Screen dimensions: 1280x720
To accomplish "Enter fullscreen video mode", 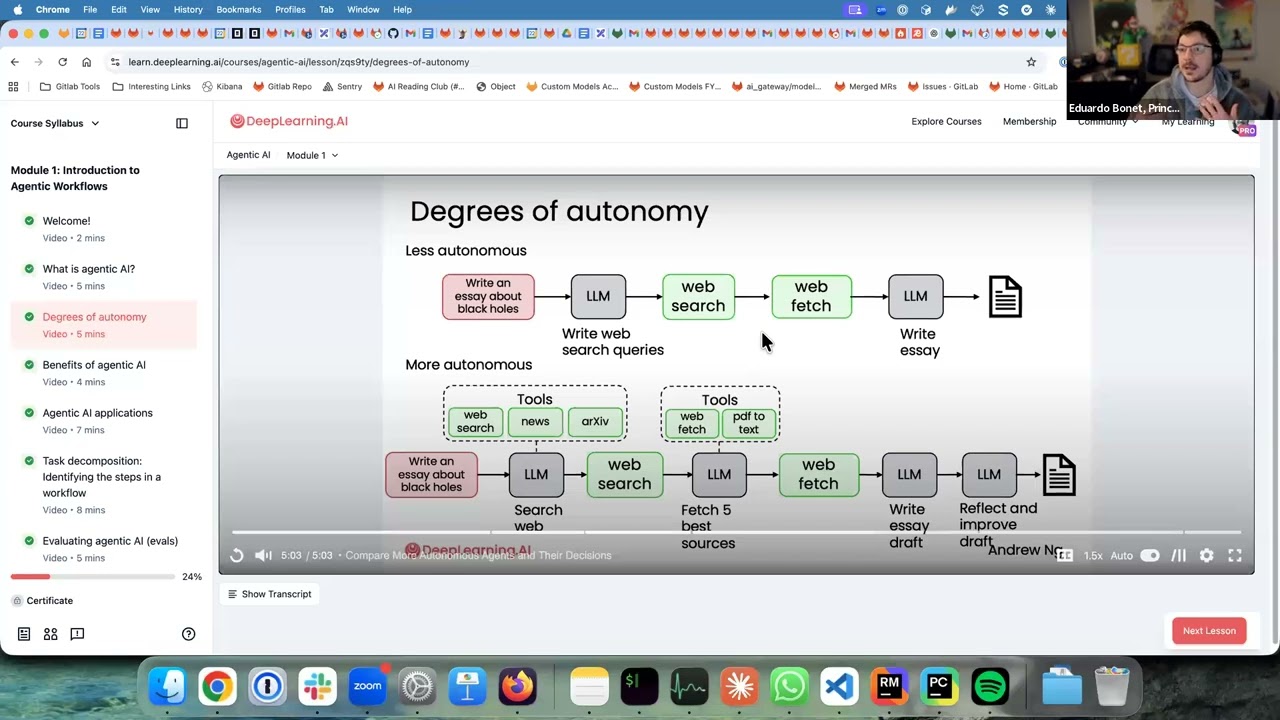I will click(1235, 556).
